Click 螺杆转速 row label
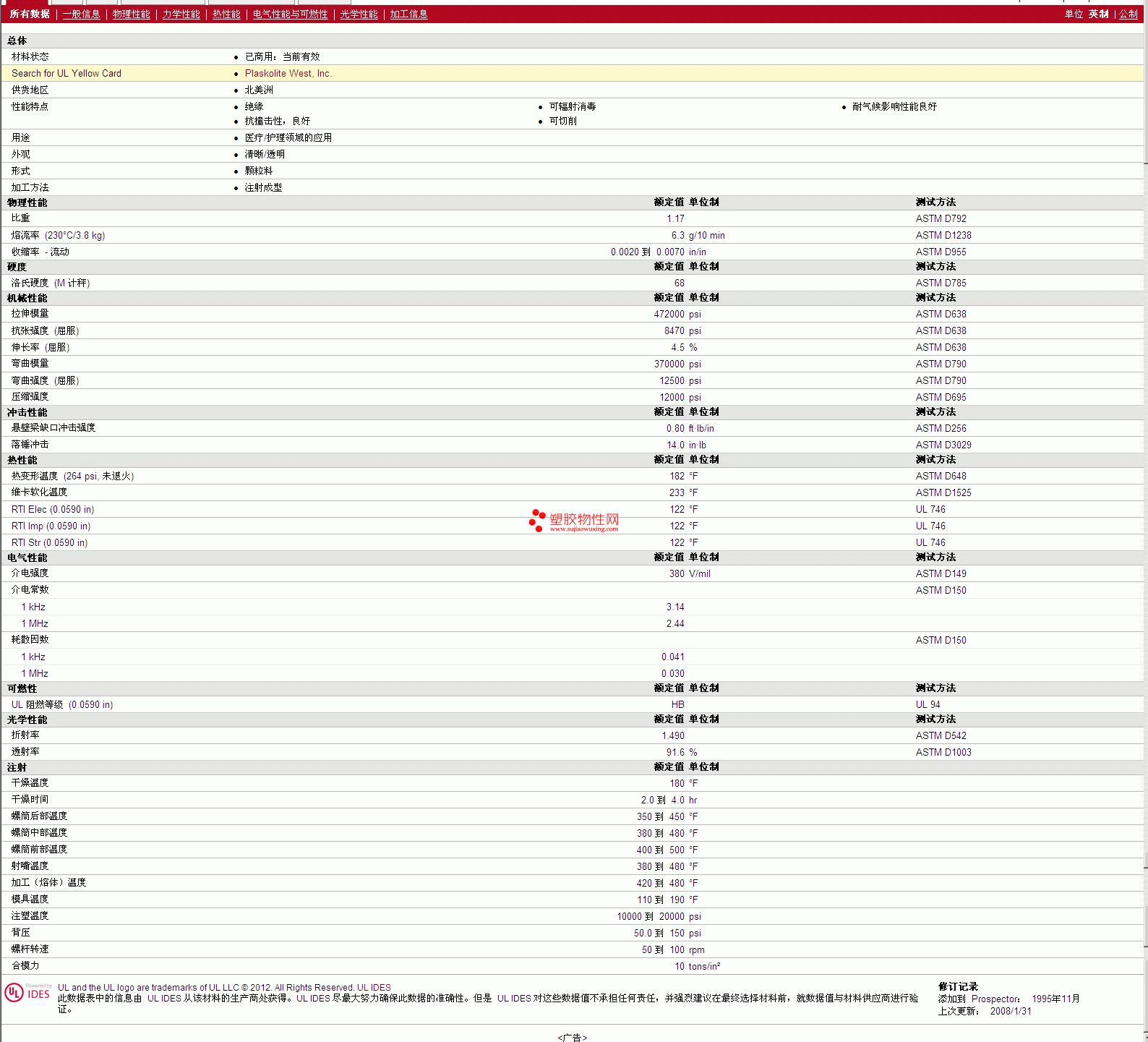1148x1042 pixels. [x=30, y=949]
